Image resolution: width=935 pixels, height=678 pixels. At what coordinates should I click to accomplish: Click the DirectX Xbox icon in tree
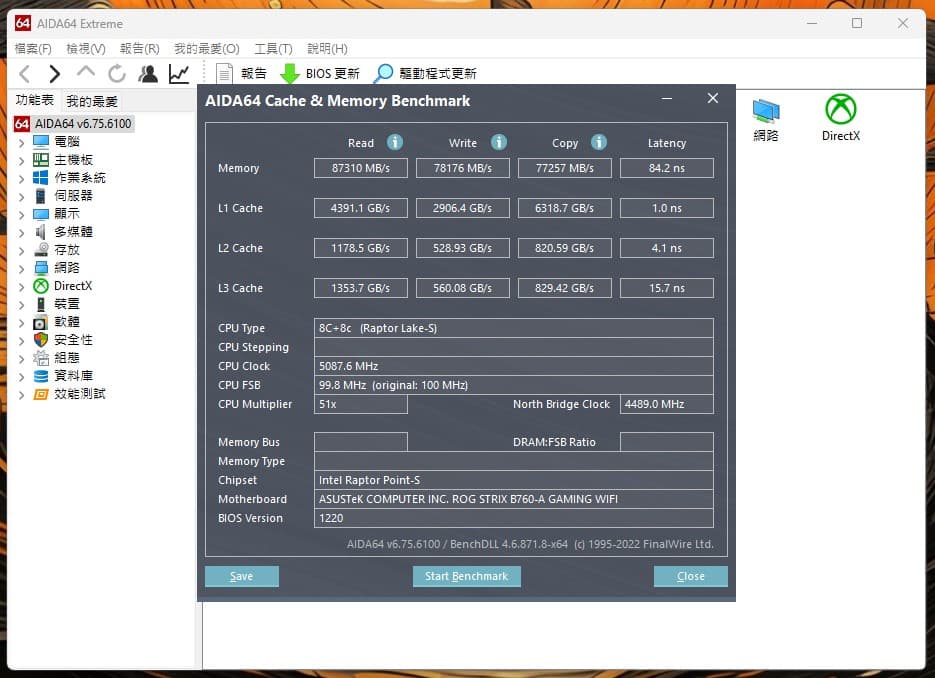pos(41,286)
